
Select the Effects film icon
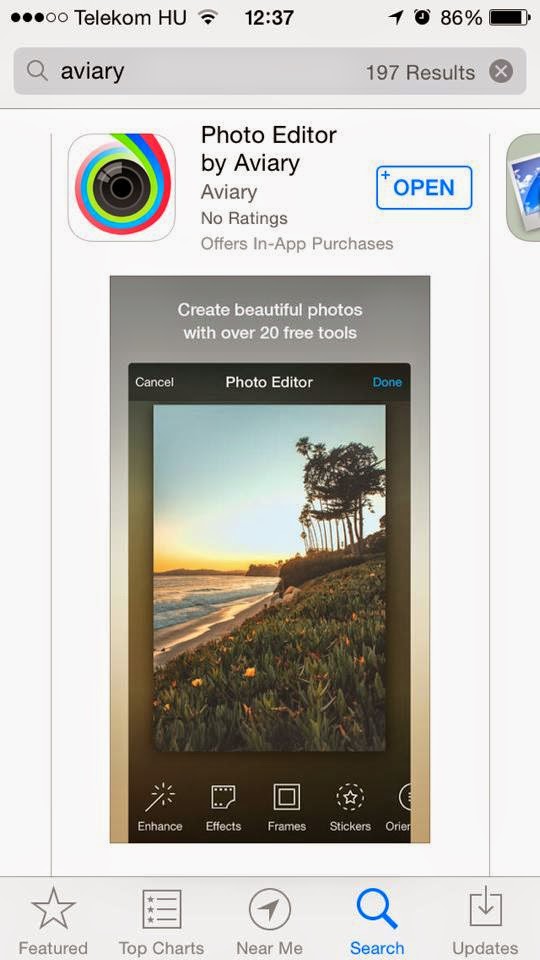click(x=223, y=798)
